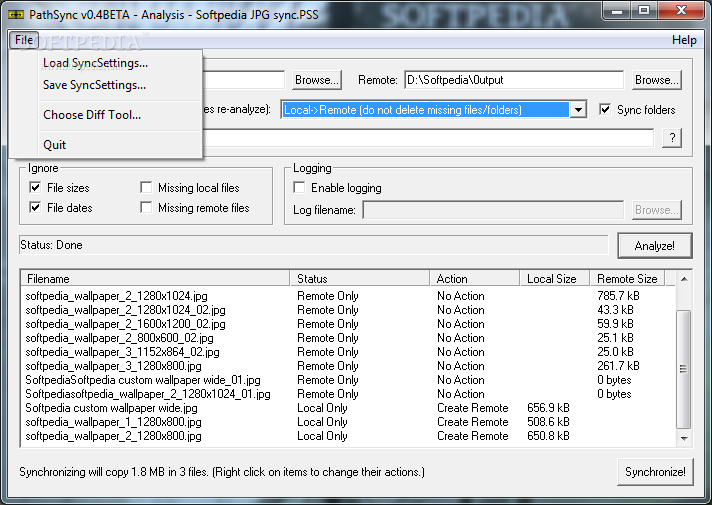The height and width of the screenshot is (505, 712).
Task: Open the Help menu
Action: point(684,40)
